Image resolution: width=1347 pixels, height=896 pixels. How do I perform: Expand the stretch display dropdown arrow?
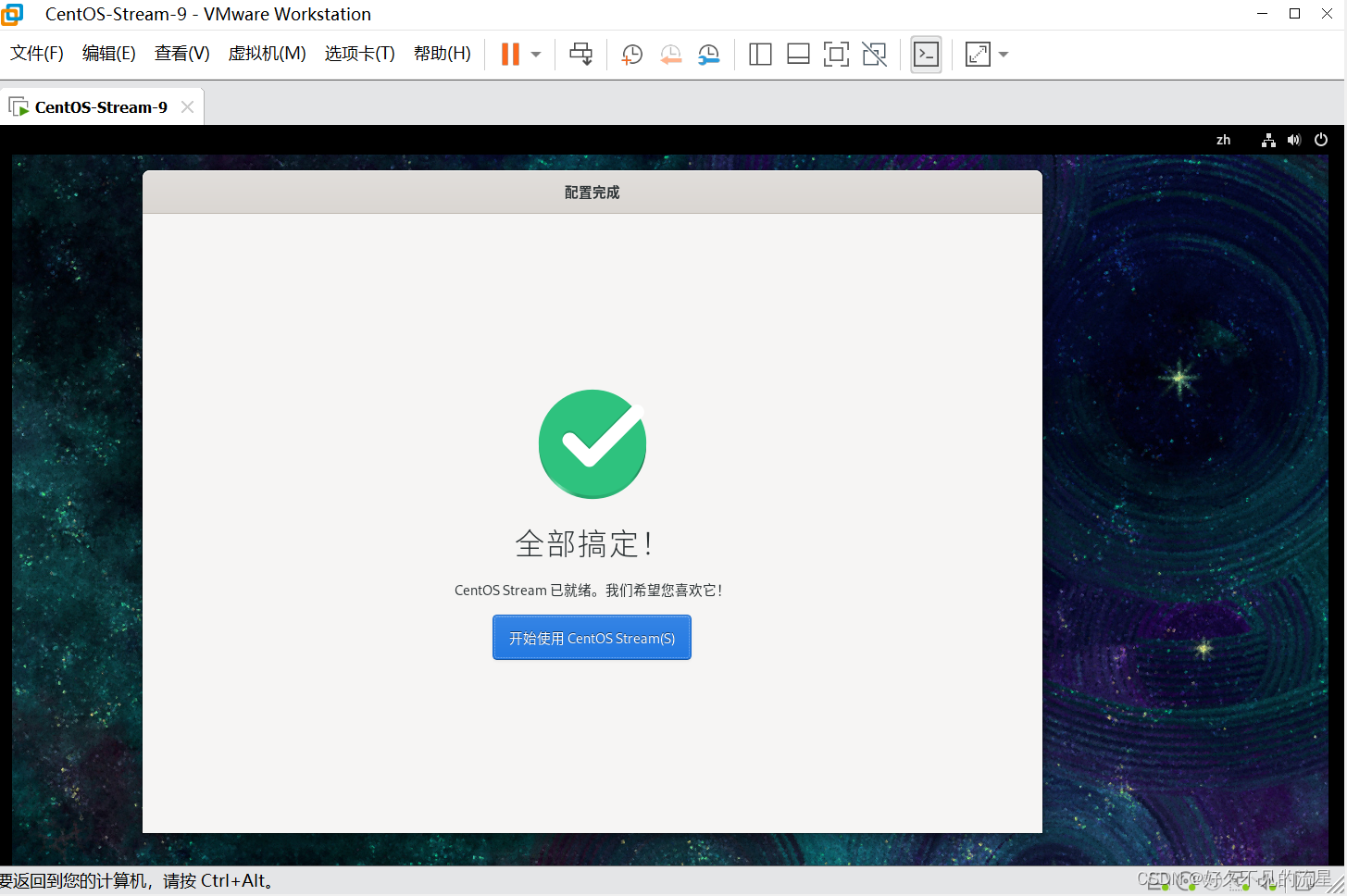[x=1004, y=55]
